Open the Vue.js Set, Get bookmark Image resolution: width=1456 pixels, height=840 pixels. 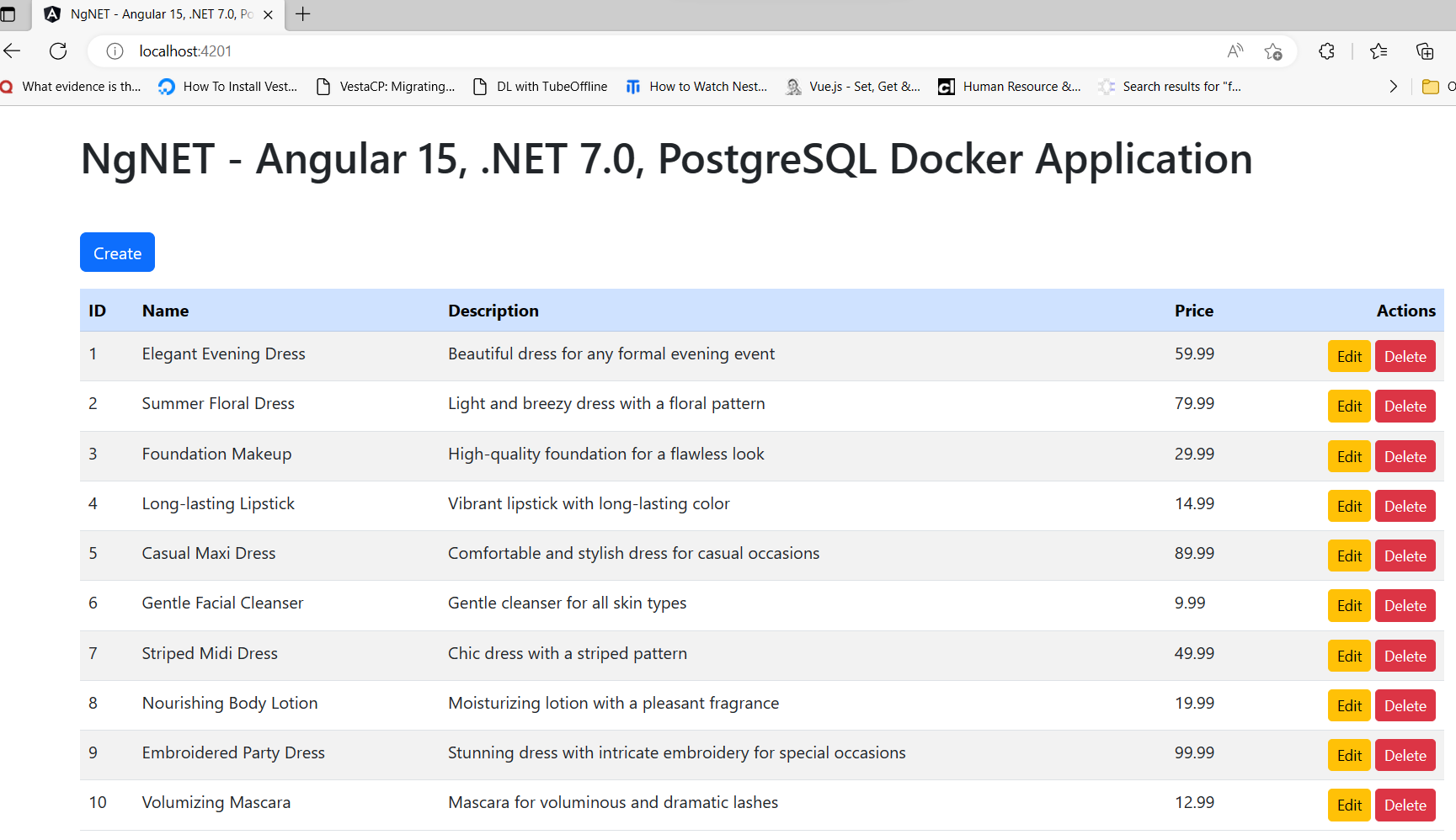pos(853,87)
